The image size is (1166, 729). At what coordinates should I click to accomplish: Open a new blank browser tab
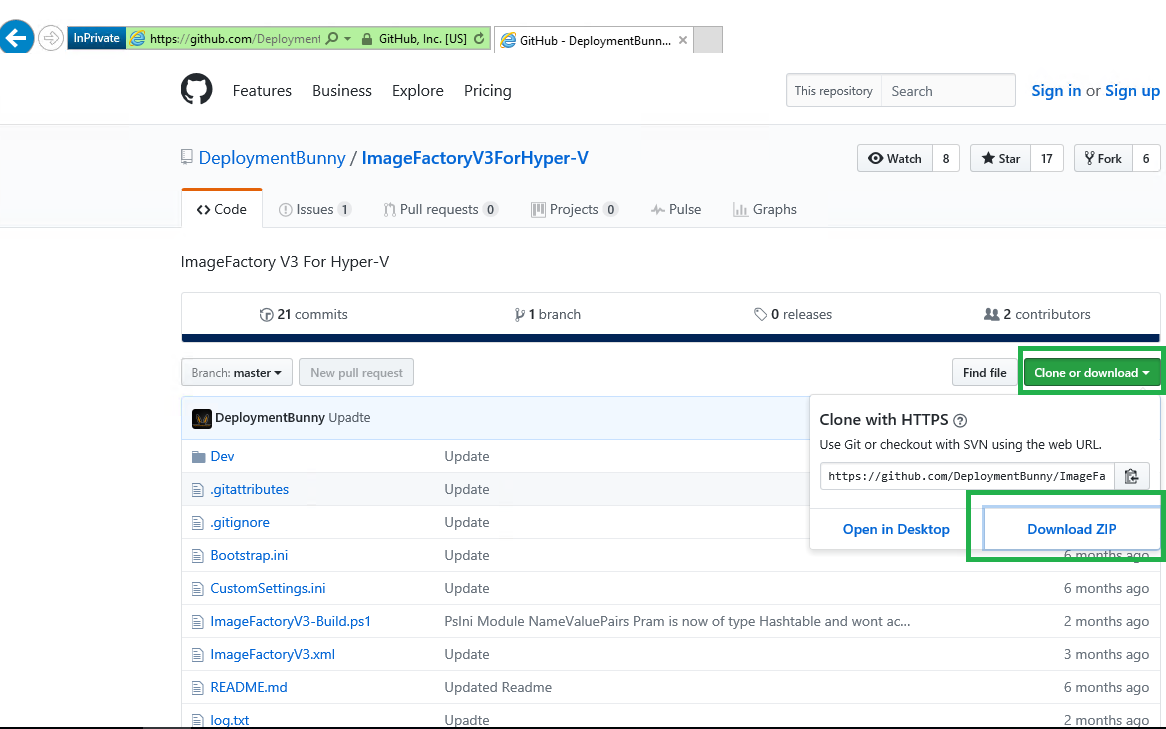pyautogui.click(x=708, y=40)
